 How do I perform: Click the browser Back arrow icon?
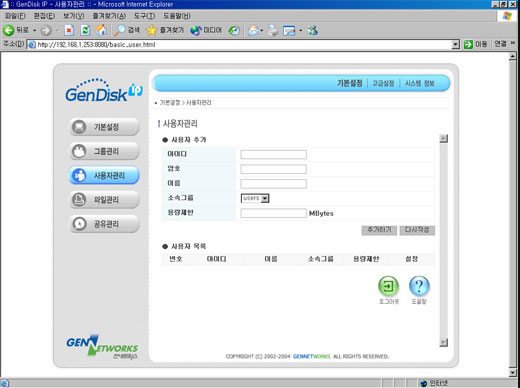point(9,30)
